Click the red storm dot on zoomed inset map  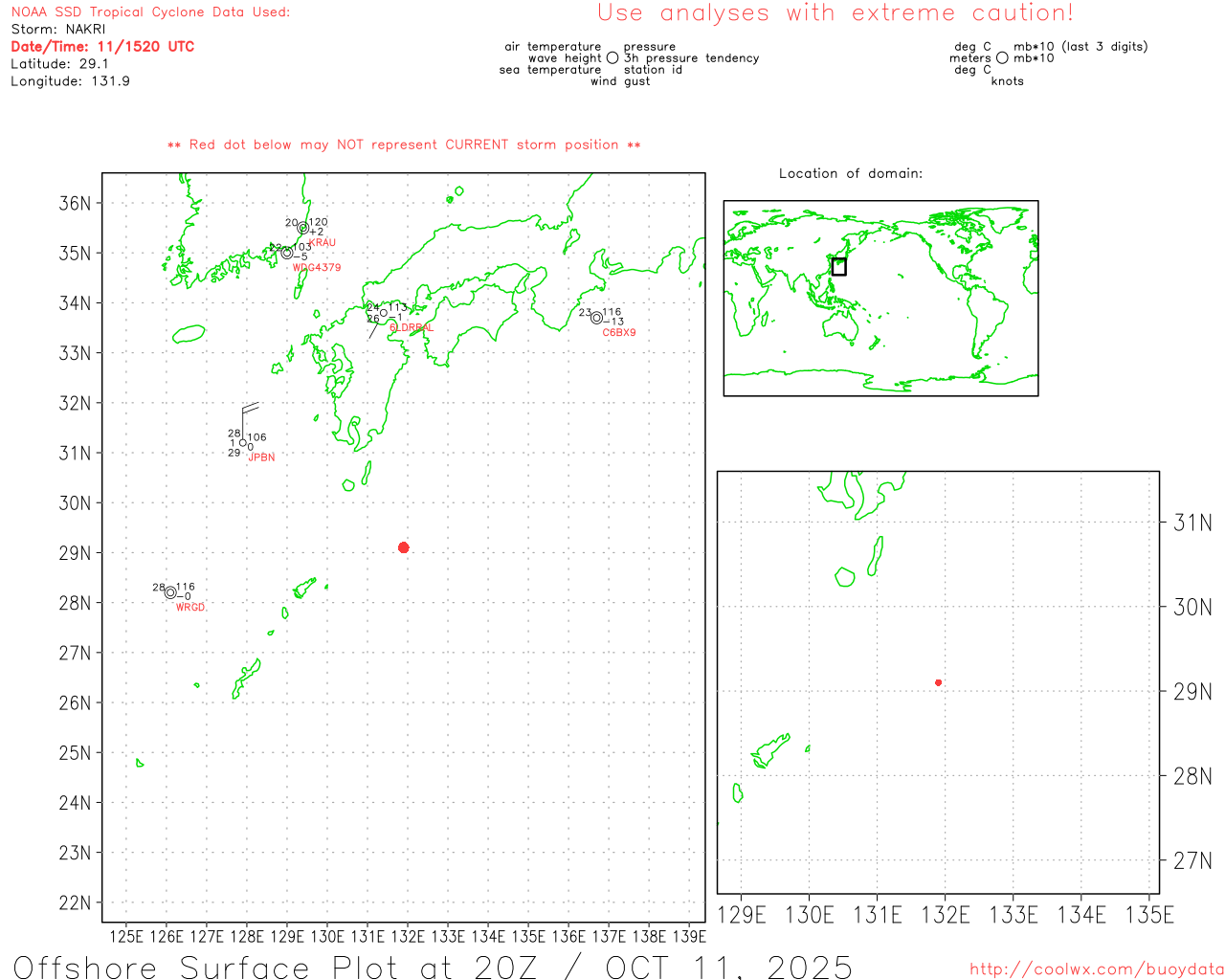click(x=939, y=682)
